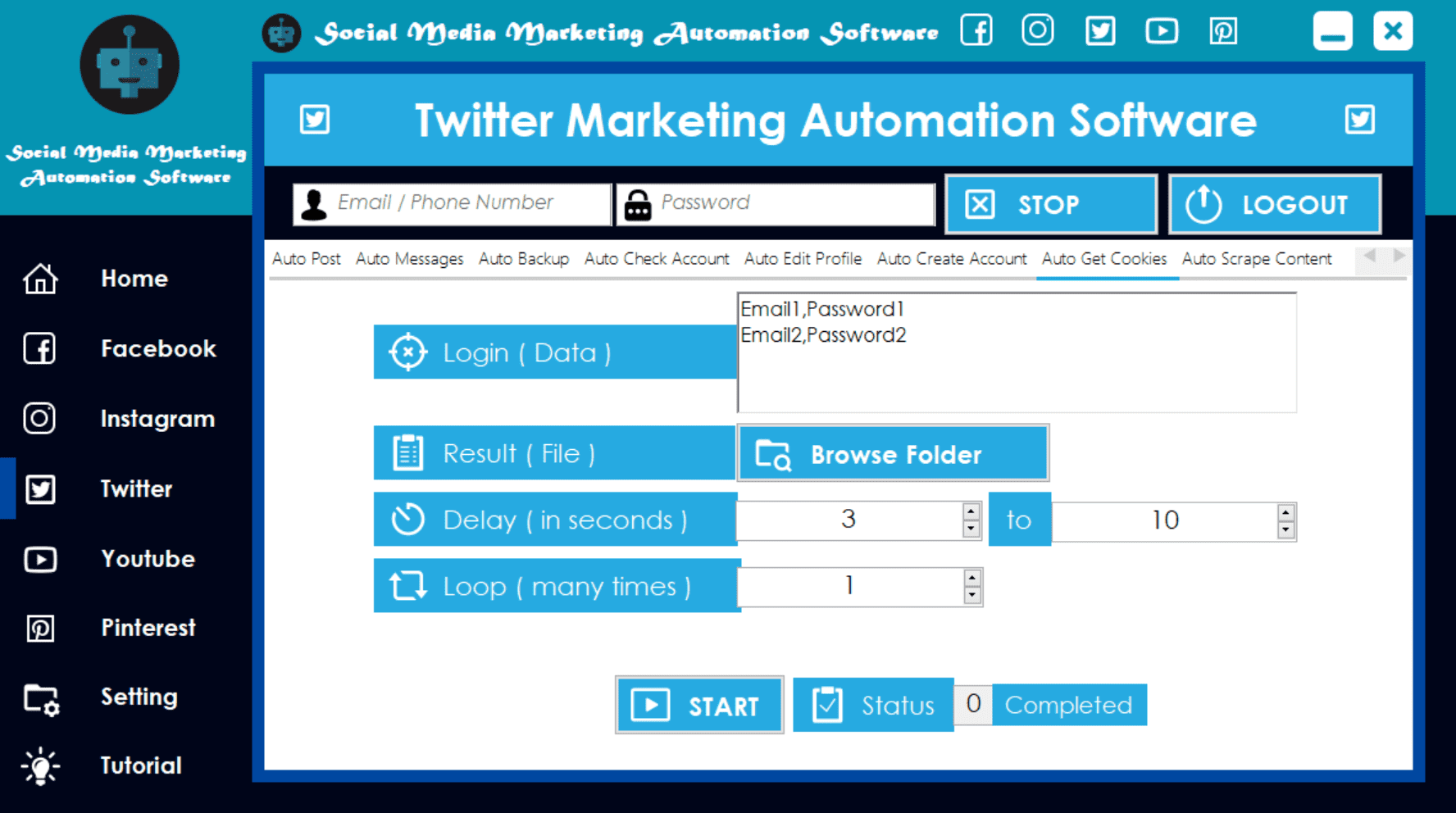The width and height of the screenshot is (1456, 813).
Task: Click the Setting folder-gear icon in sidebar
Action: click(x=41, y=699)
